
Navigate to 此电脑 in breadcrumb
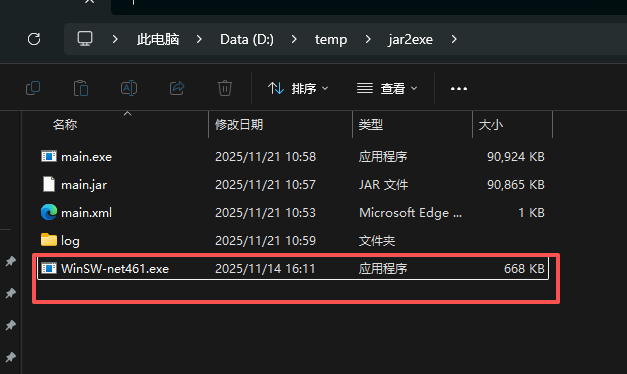[x=158, y=39]
